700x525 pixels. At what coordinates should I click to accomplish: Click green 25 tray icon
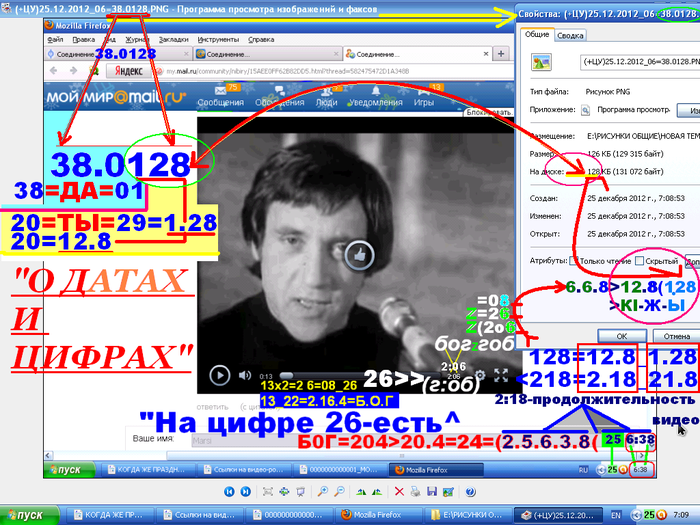pyautogui.click(x=650, y=515)
